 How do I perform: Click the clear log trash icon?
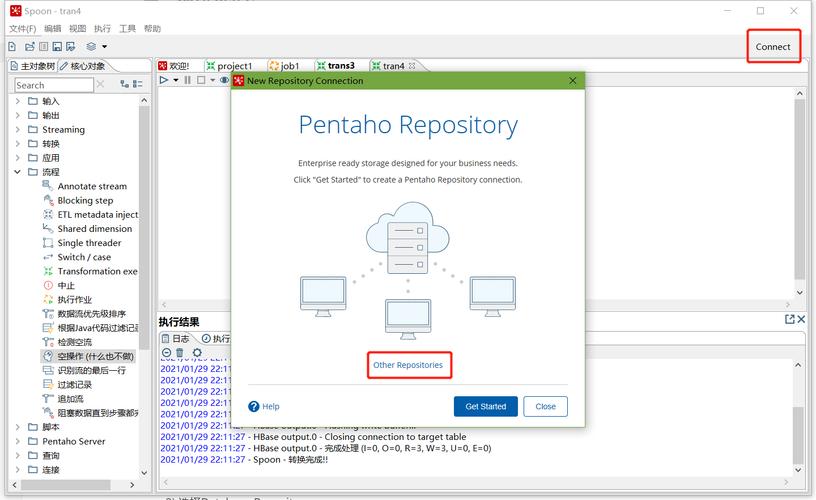pyautogui.click(x=180, y=352)
